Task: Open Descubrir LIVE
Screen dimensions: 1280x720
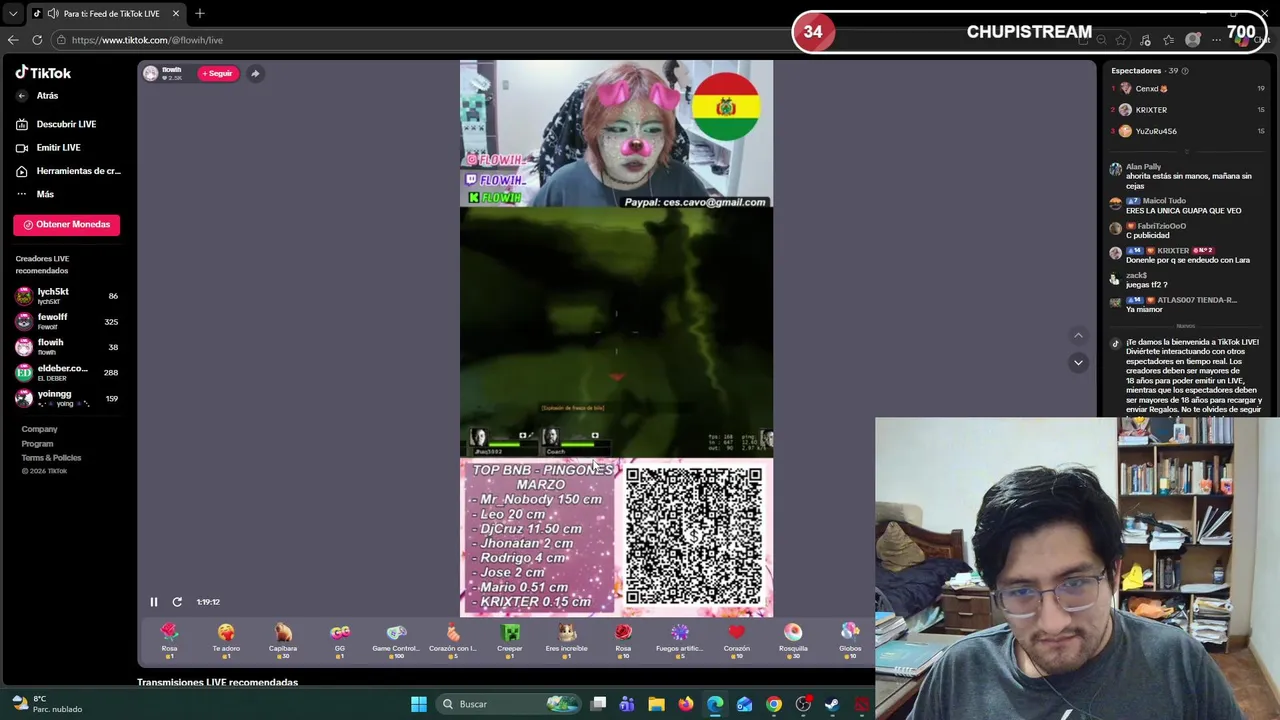Action: coord(57,124)
